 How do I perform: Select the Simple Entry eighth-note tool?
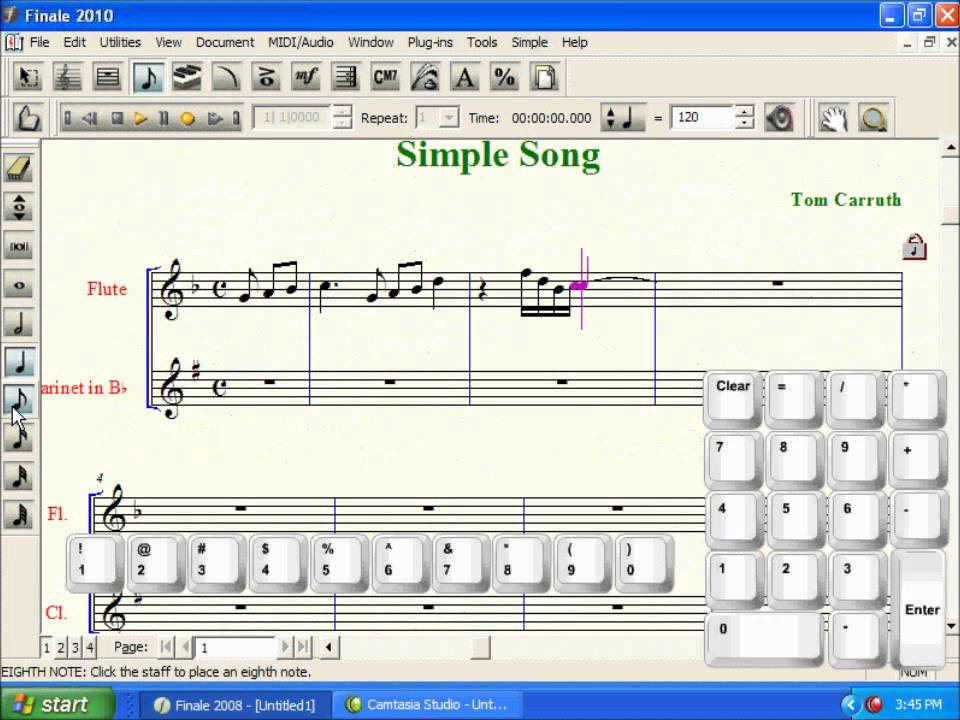pos(148,78)
